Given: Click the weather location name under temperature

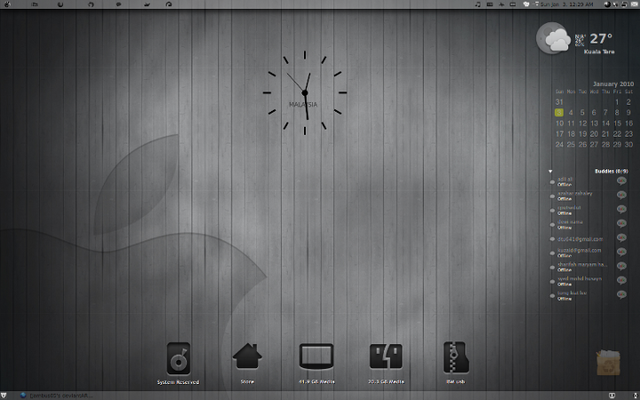Looking at the screenshot, I should [599, 52].
